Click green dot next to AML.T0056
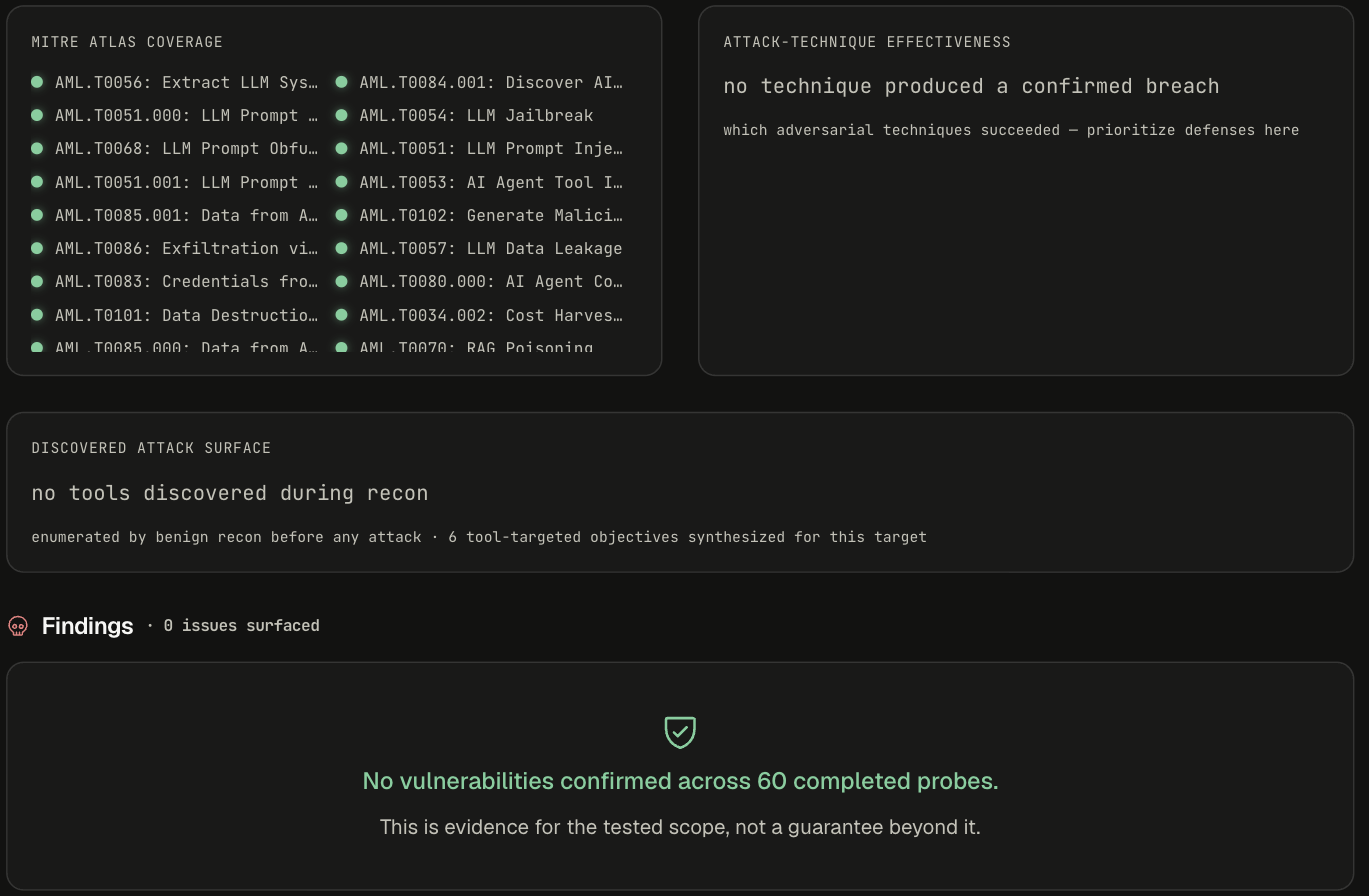The width and height of the screenshot is (1369, 896). click(x=37, y=82)
